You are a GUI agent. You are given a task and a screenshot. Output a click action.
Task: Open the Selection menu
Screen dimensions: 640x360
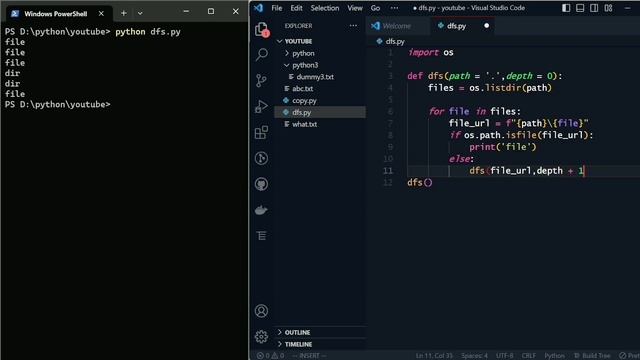[x=324, y=8]
